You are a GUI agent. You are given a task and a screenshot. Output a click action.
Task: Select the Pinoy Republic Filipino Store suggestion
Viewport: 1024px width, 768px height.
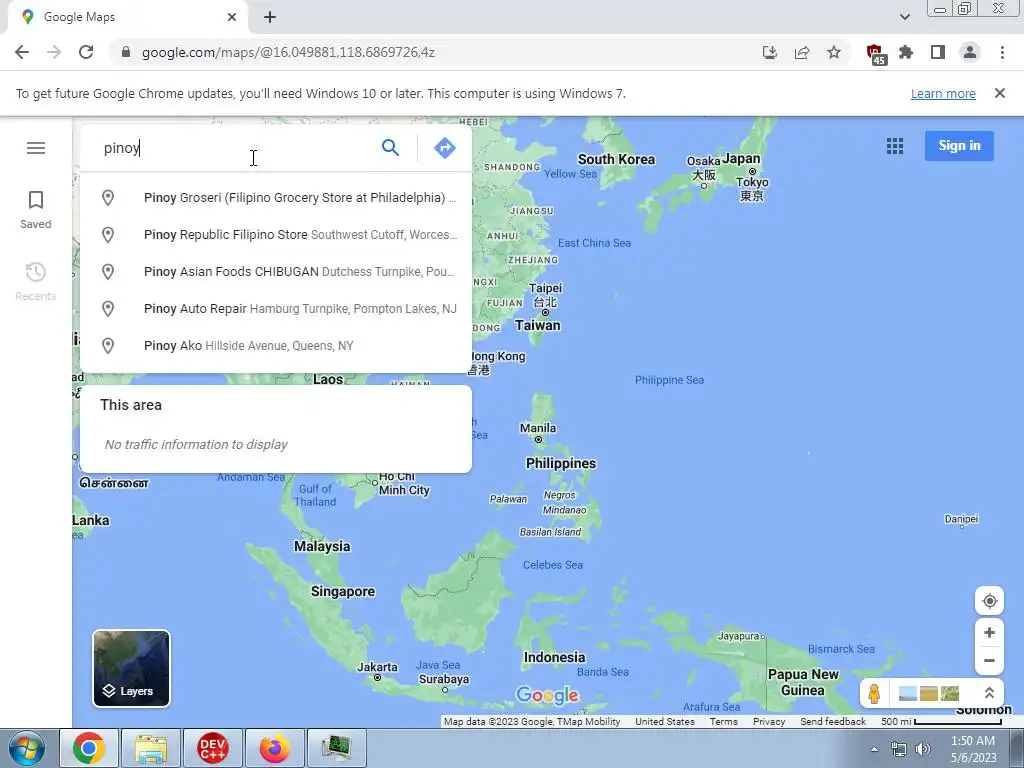coord(276,234)
